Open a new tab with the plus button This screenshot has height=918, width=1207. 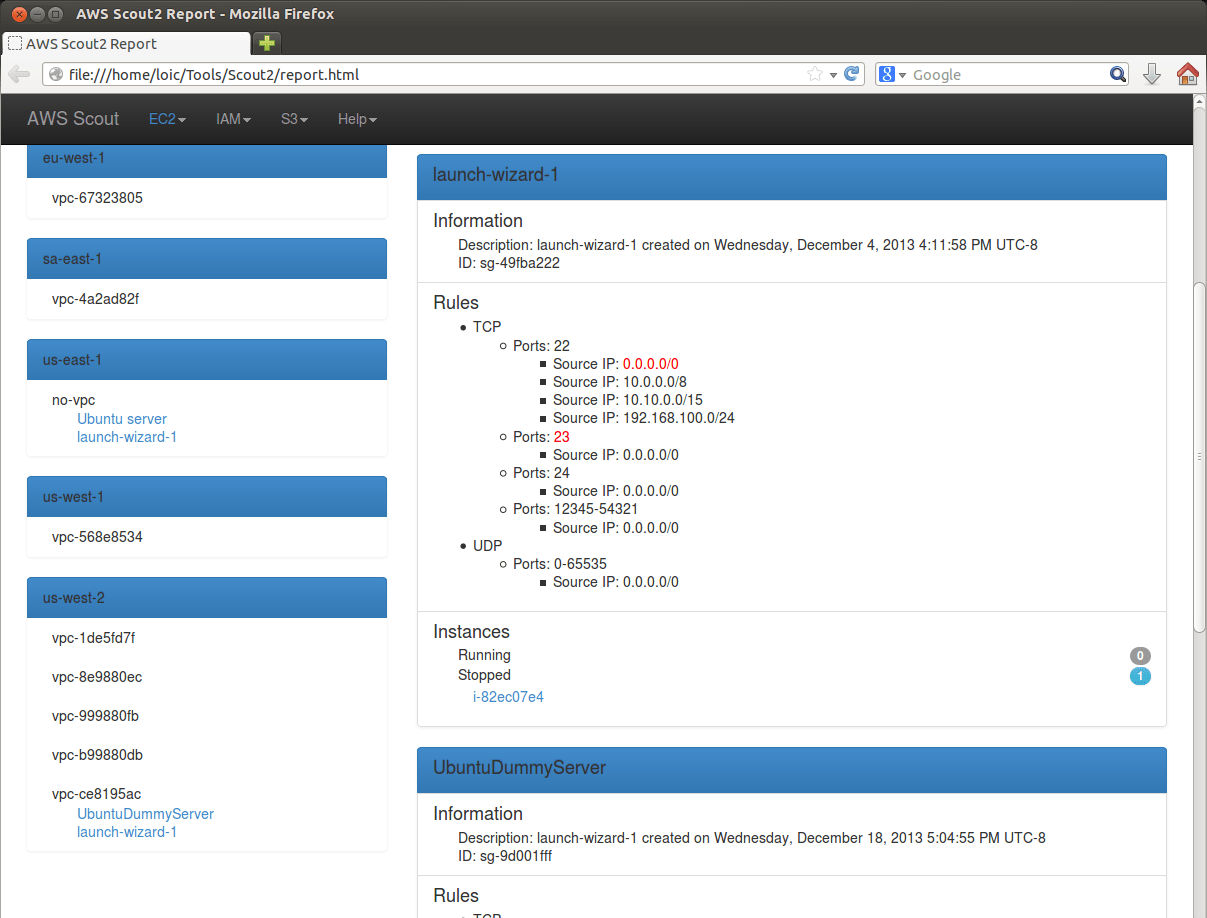pos(267,43)
